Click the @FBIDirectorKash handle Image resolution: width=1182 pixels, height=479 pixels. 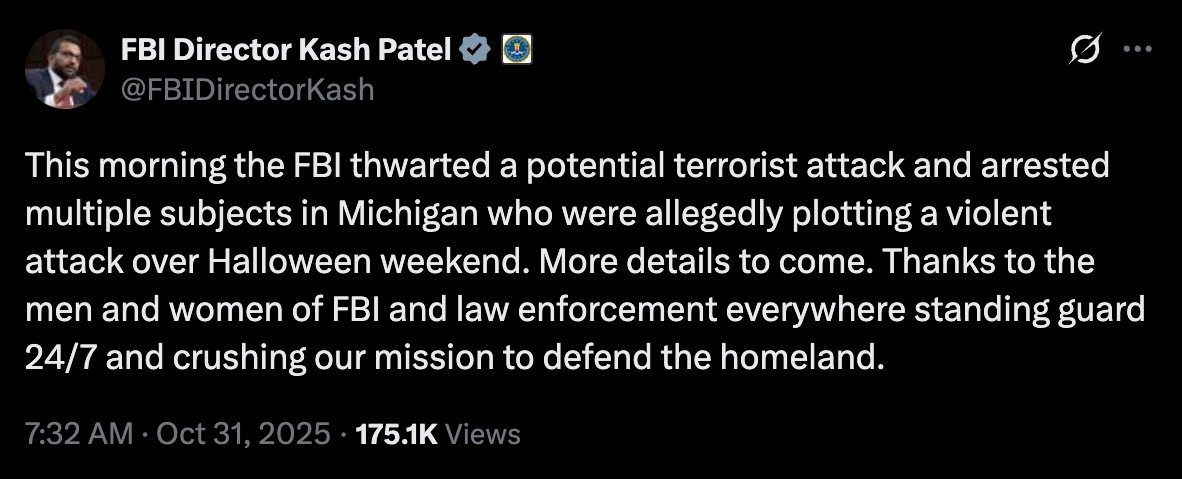(x=247, y=90)
